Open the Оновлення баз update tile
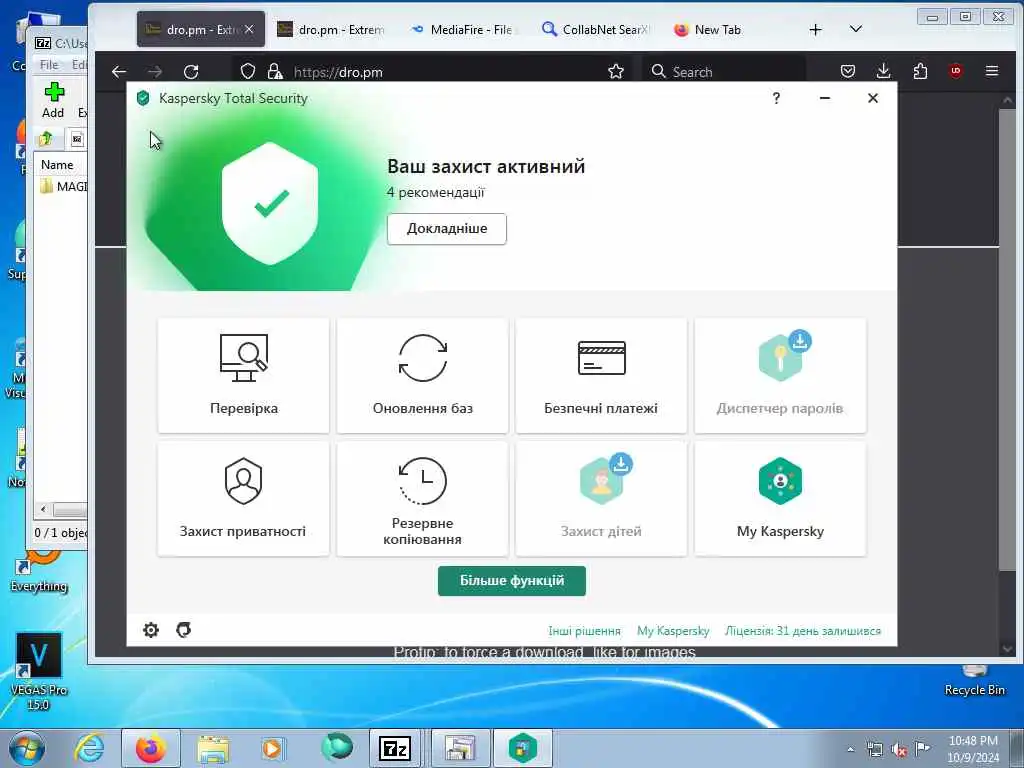 [x=423, y=376]
